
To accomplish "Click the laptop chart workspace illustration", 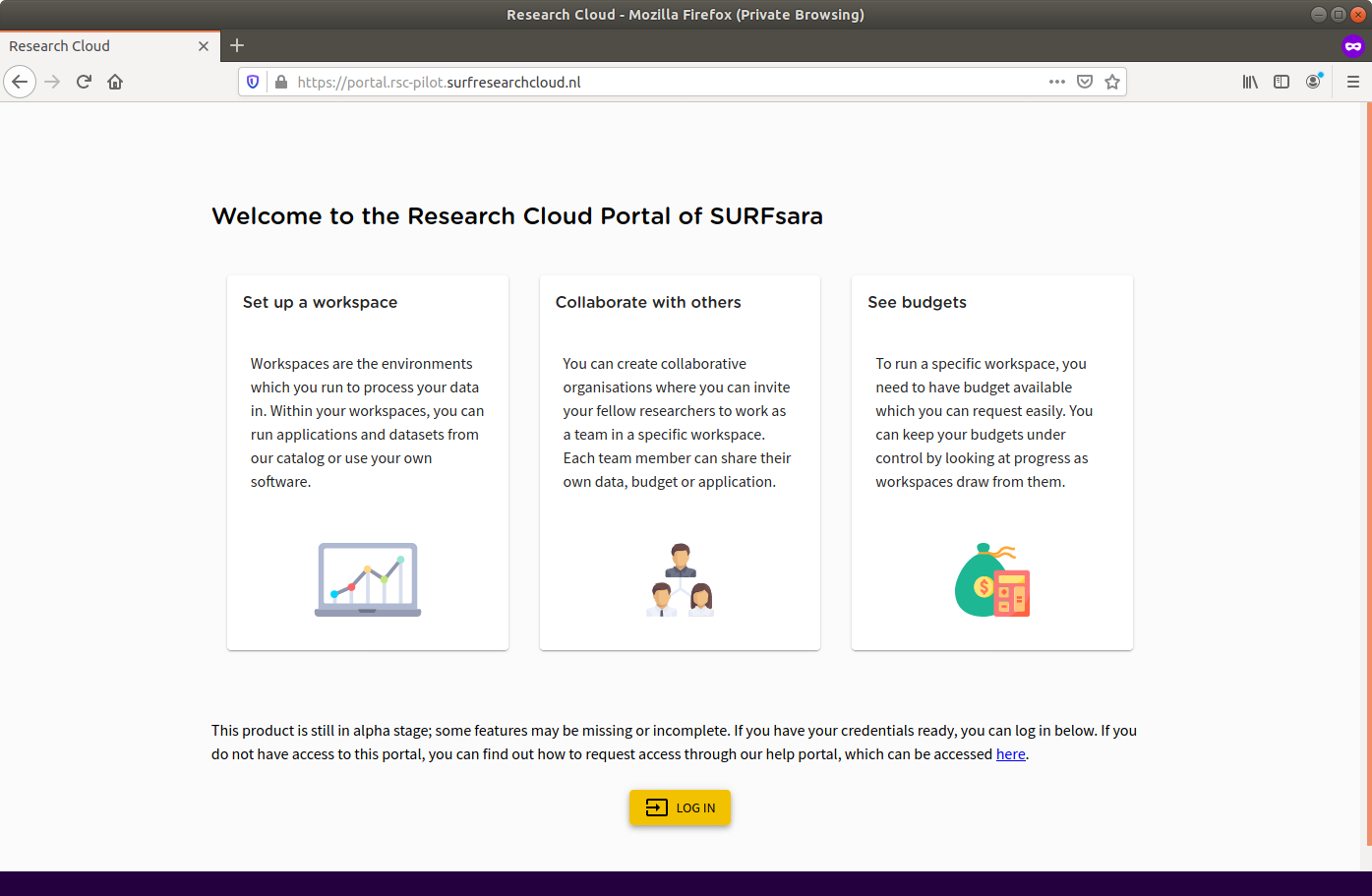I will (x=368, y=579).
